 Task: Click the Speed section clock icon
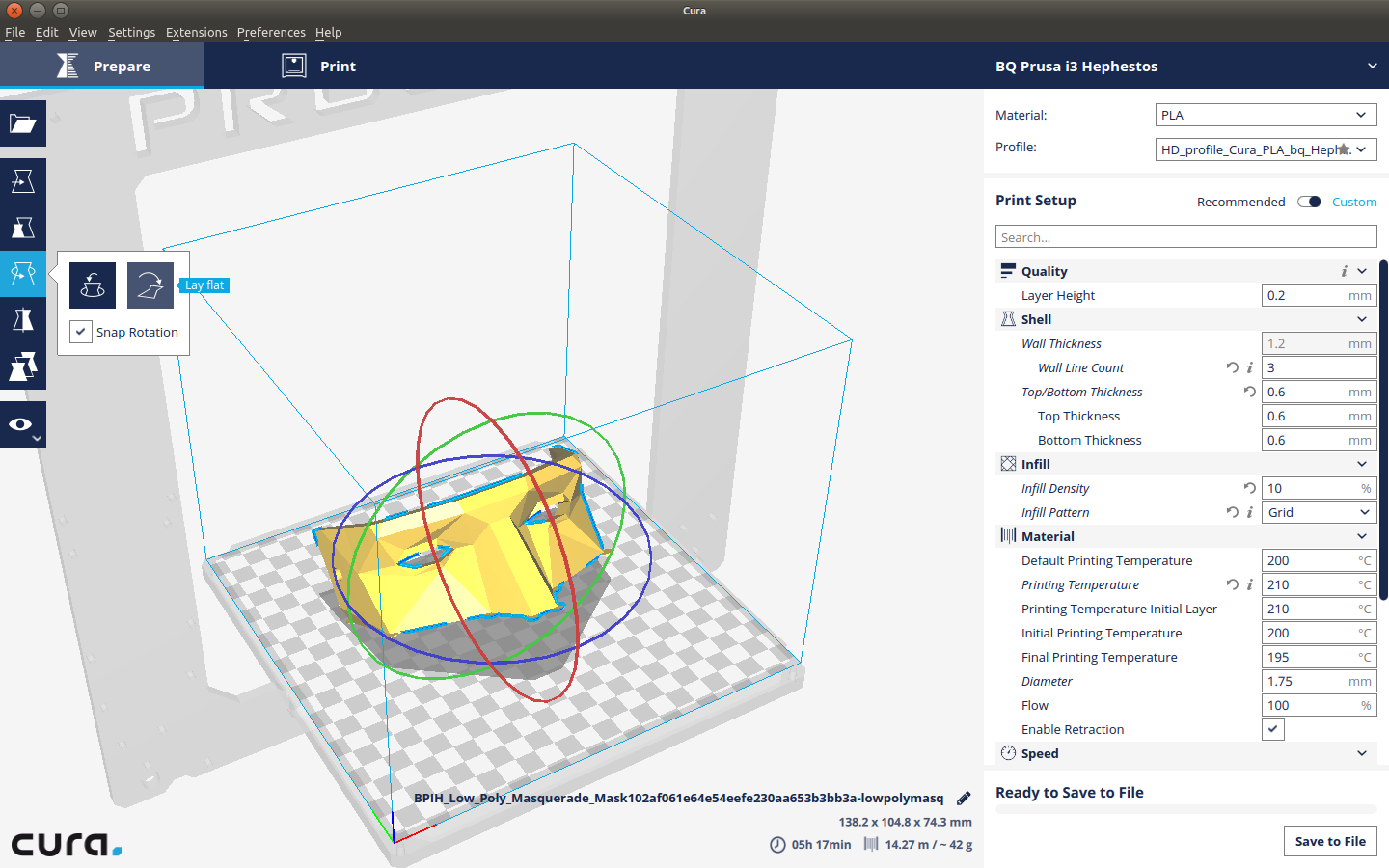pos(1008,753)
